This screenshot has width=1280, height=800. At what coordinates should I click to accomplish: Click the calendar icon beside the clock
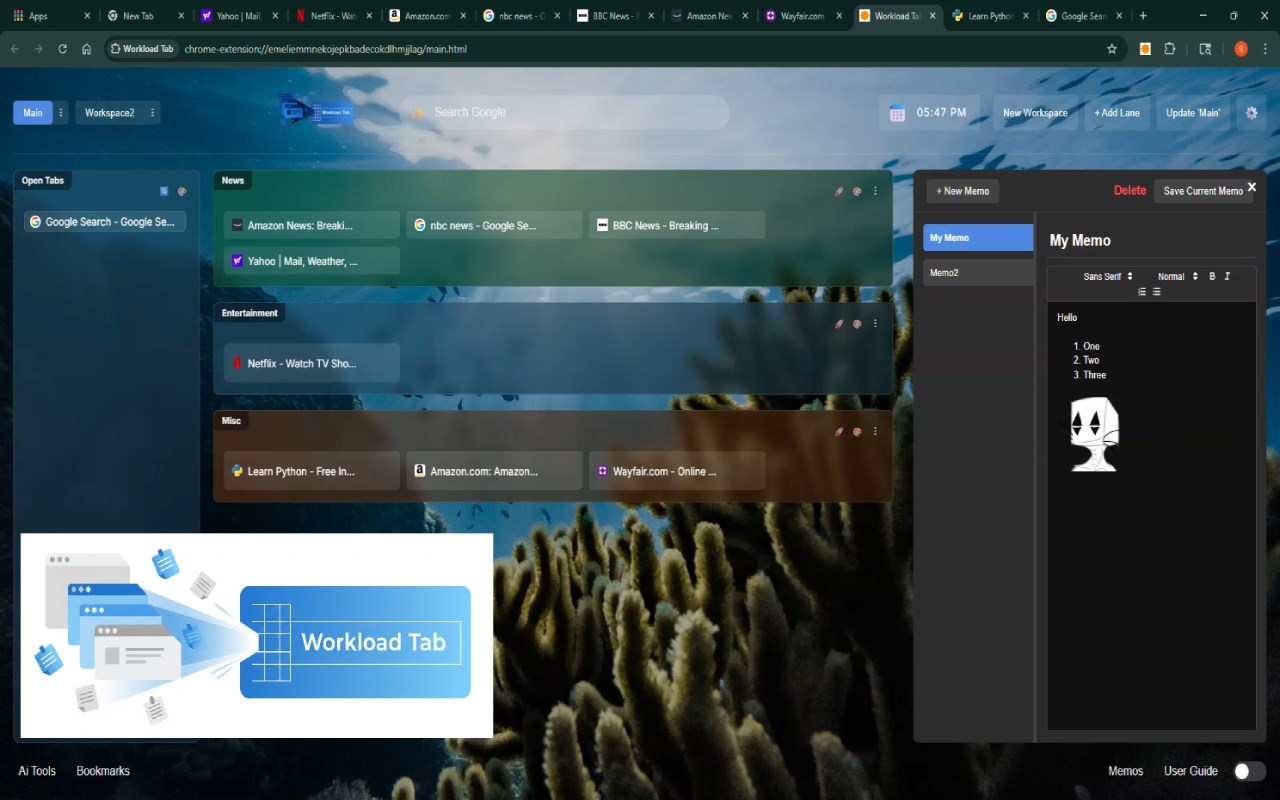(897, 113)
